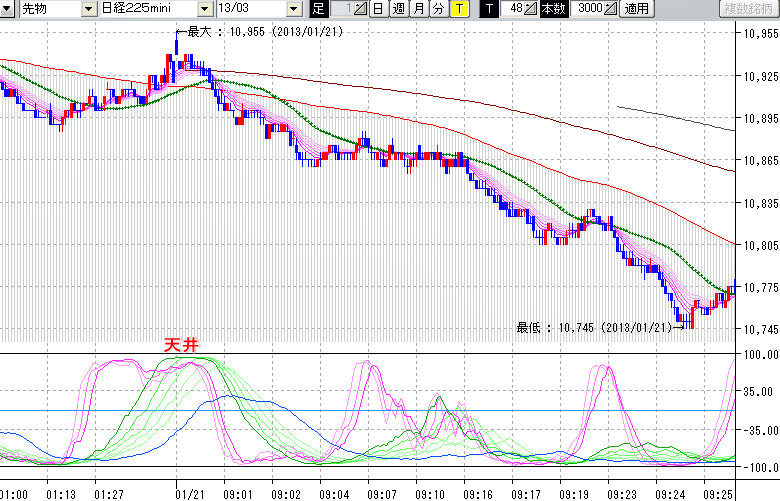This screenshot has width=780, height=501.
Task: Switch chart to monthly 月 timeframe
Action: click(x=418, y=9)
